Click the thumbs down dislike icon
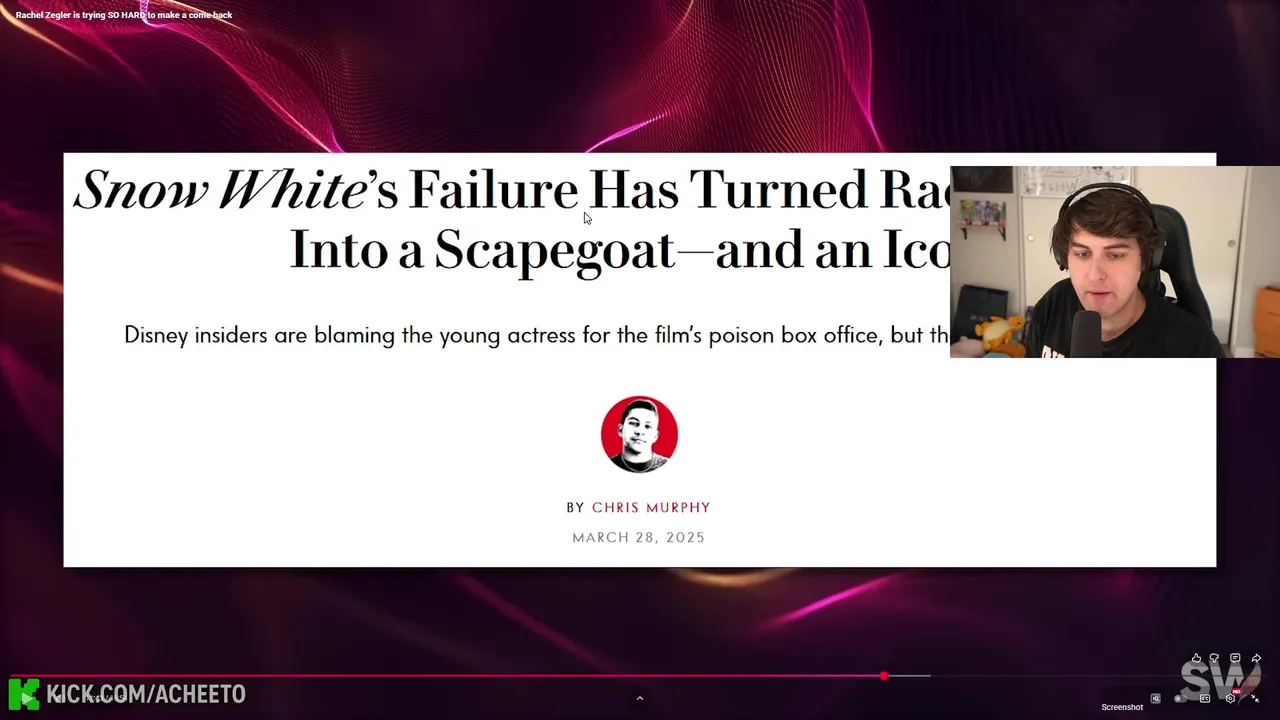The width and height of the screenshot is (1280, 720). [x=1214, y=658]
